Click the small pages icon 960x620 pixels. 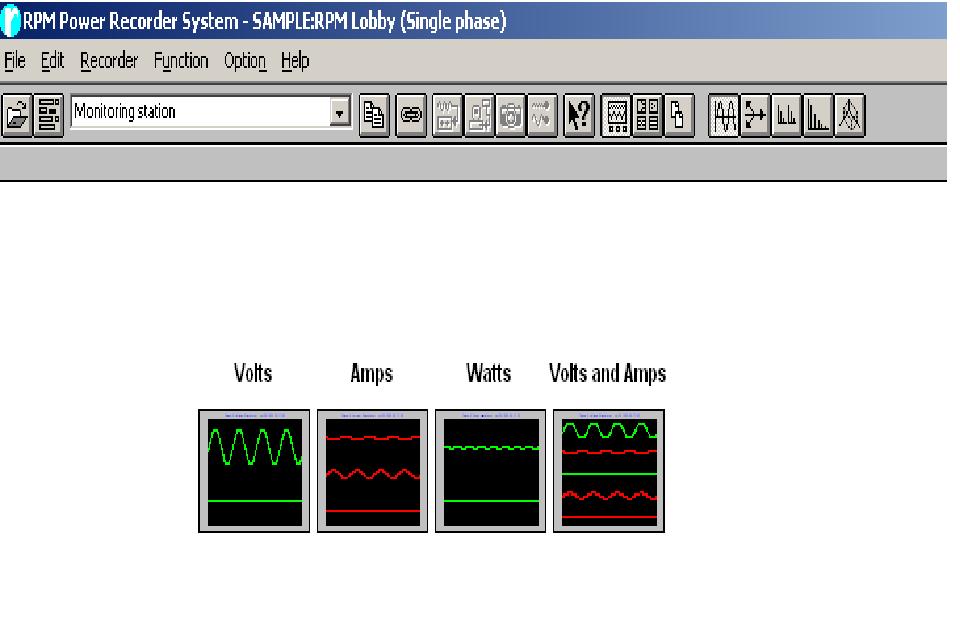[x=678, y=115]
